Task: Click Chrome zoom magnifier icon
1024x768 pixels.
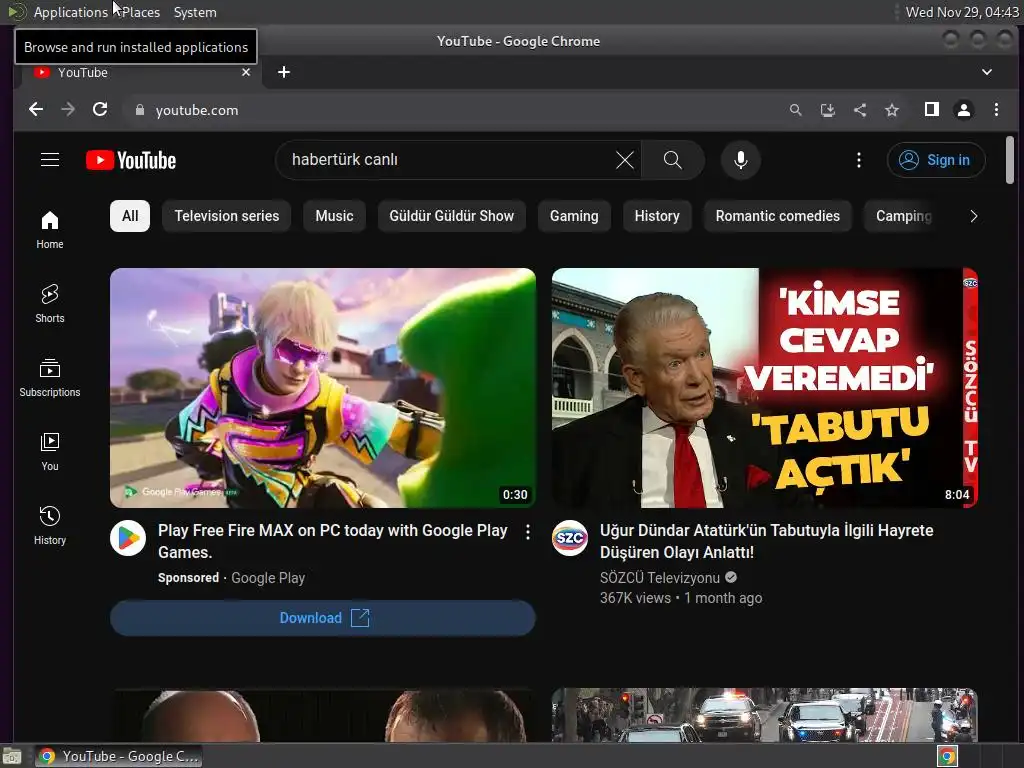Action: pyautogui.click(x=795, y=110)
